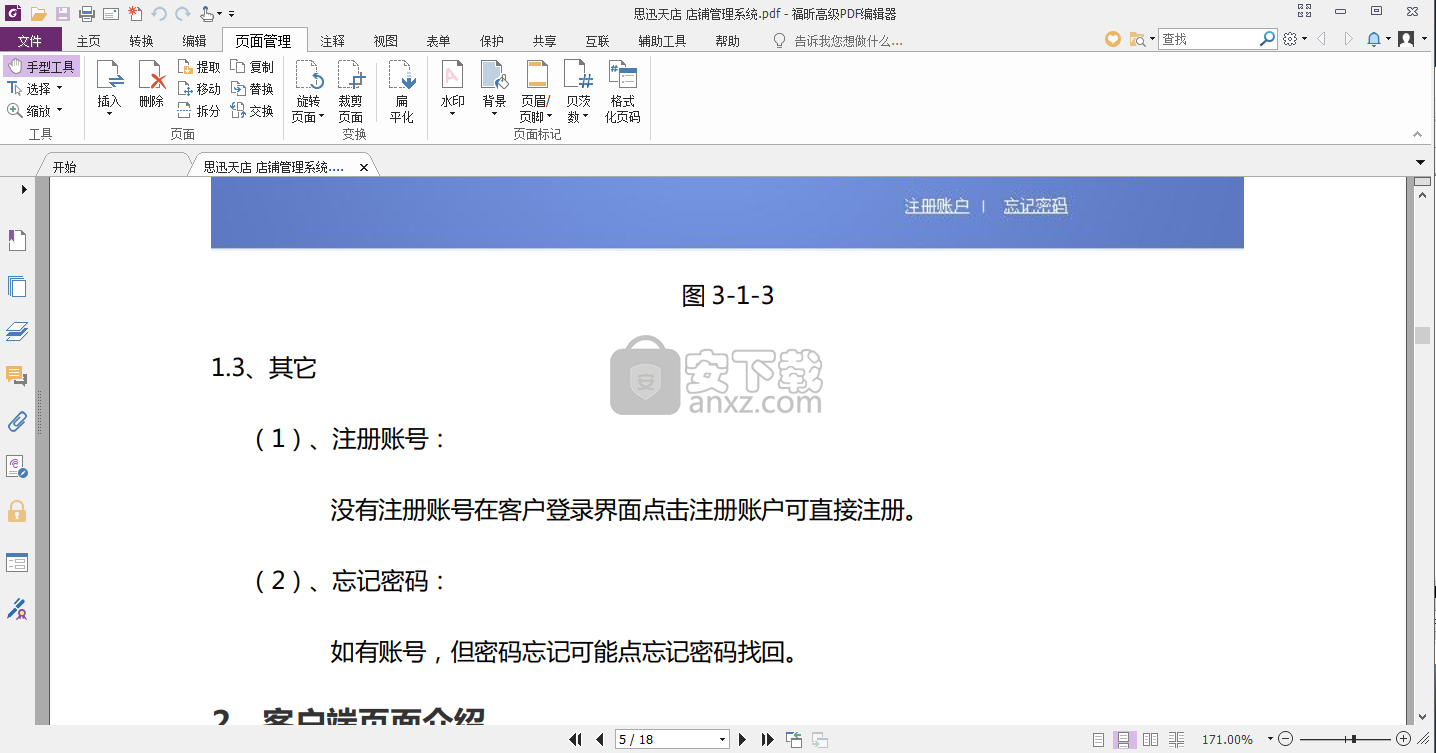
Task: Switch to the Convert (转换) tab
Action: (x=141, y=41)
